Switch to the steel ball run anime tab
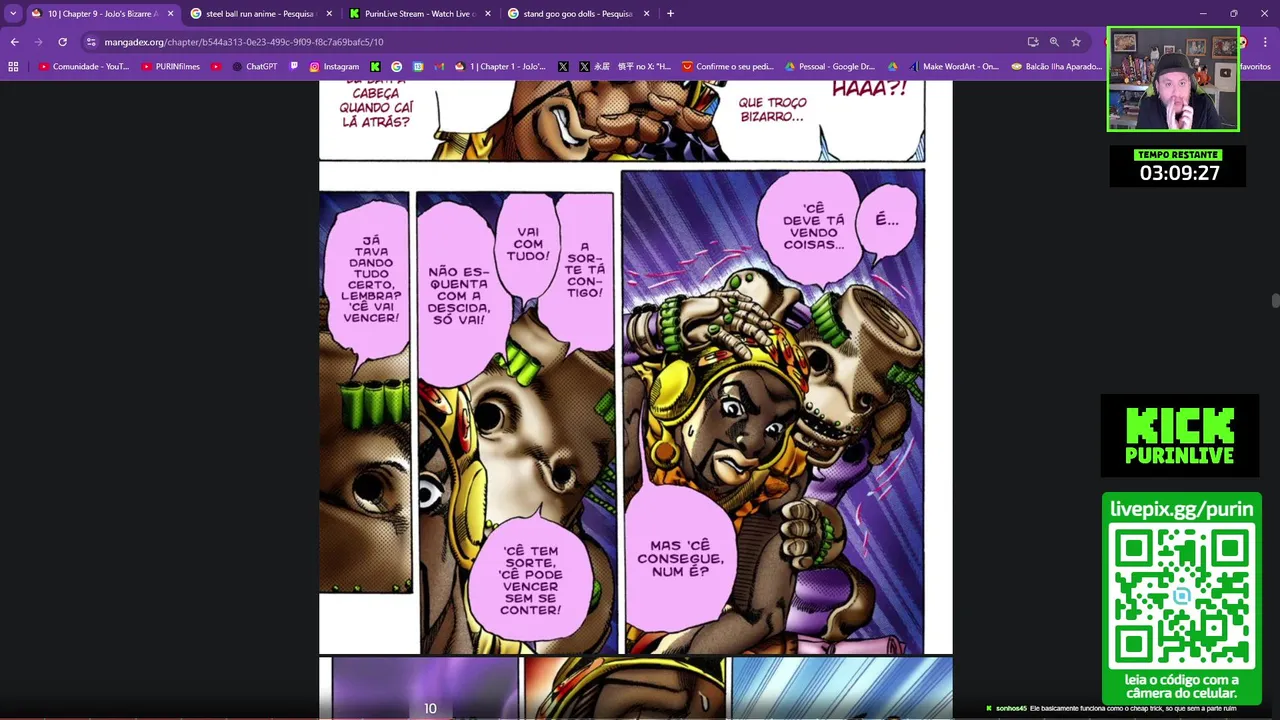1280x720 pixels. coord(260,14)
